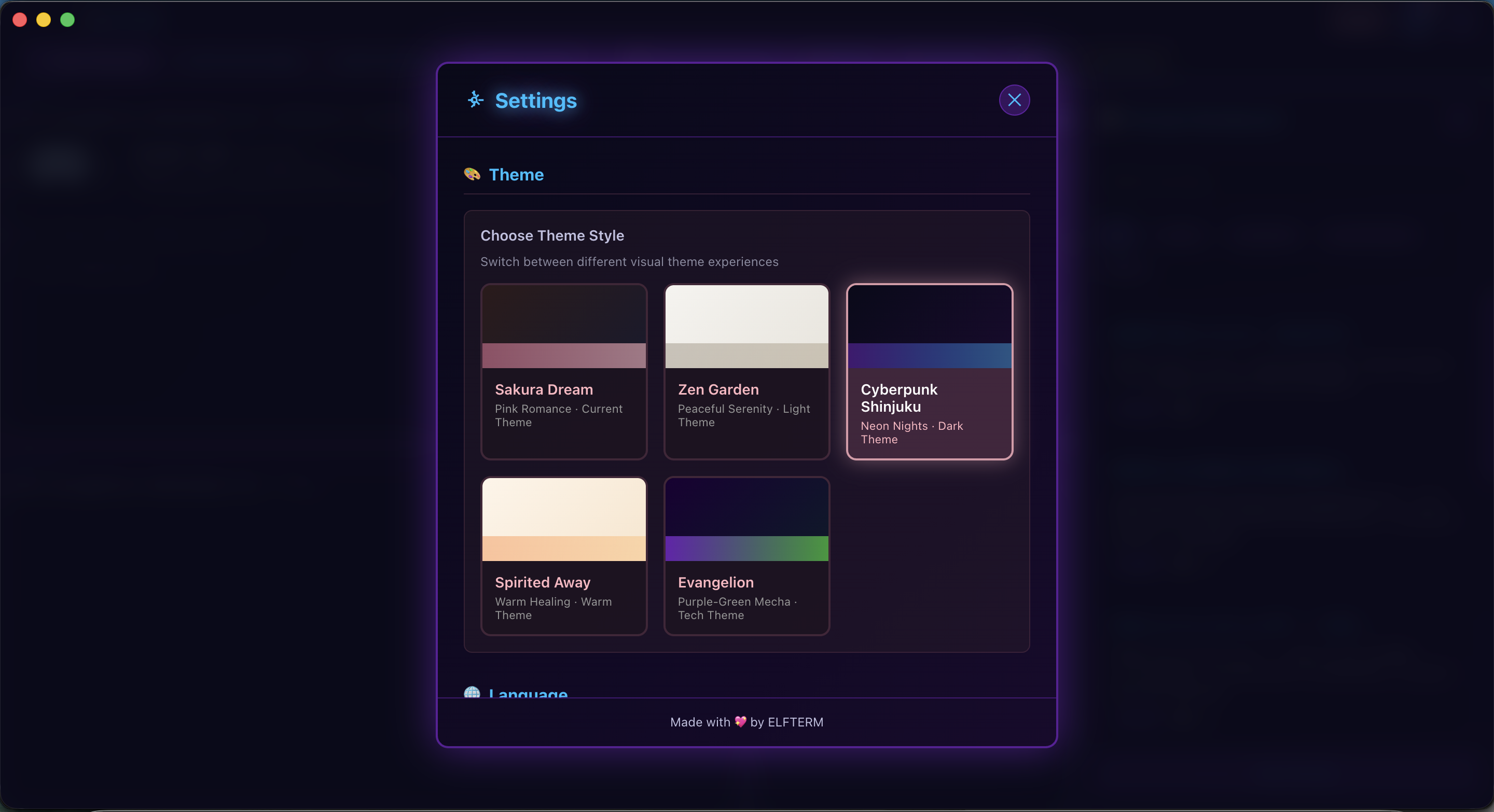
Task: Activate the Evangelion tech theme option
Action: click(x=746, y=555)
